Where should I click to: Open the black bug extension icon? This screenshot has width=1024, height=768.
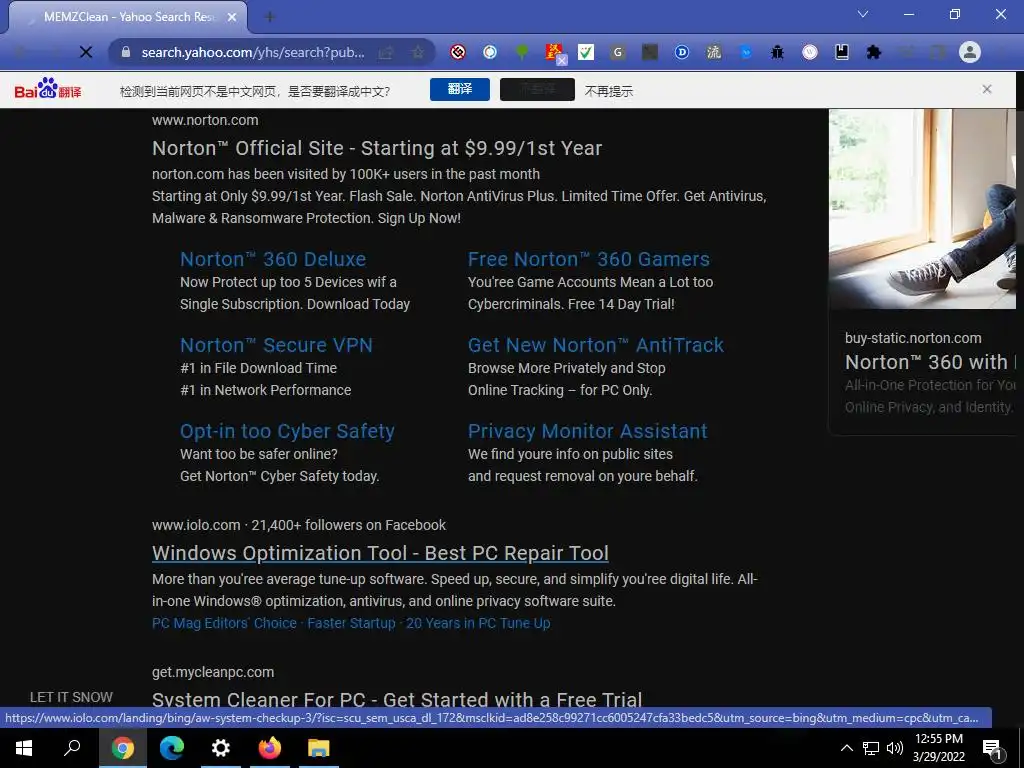[777, 52]
